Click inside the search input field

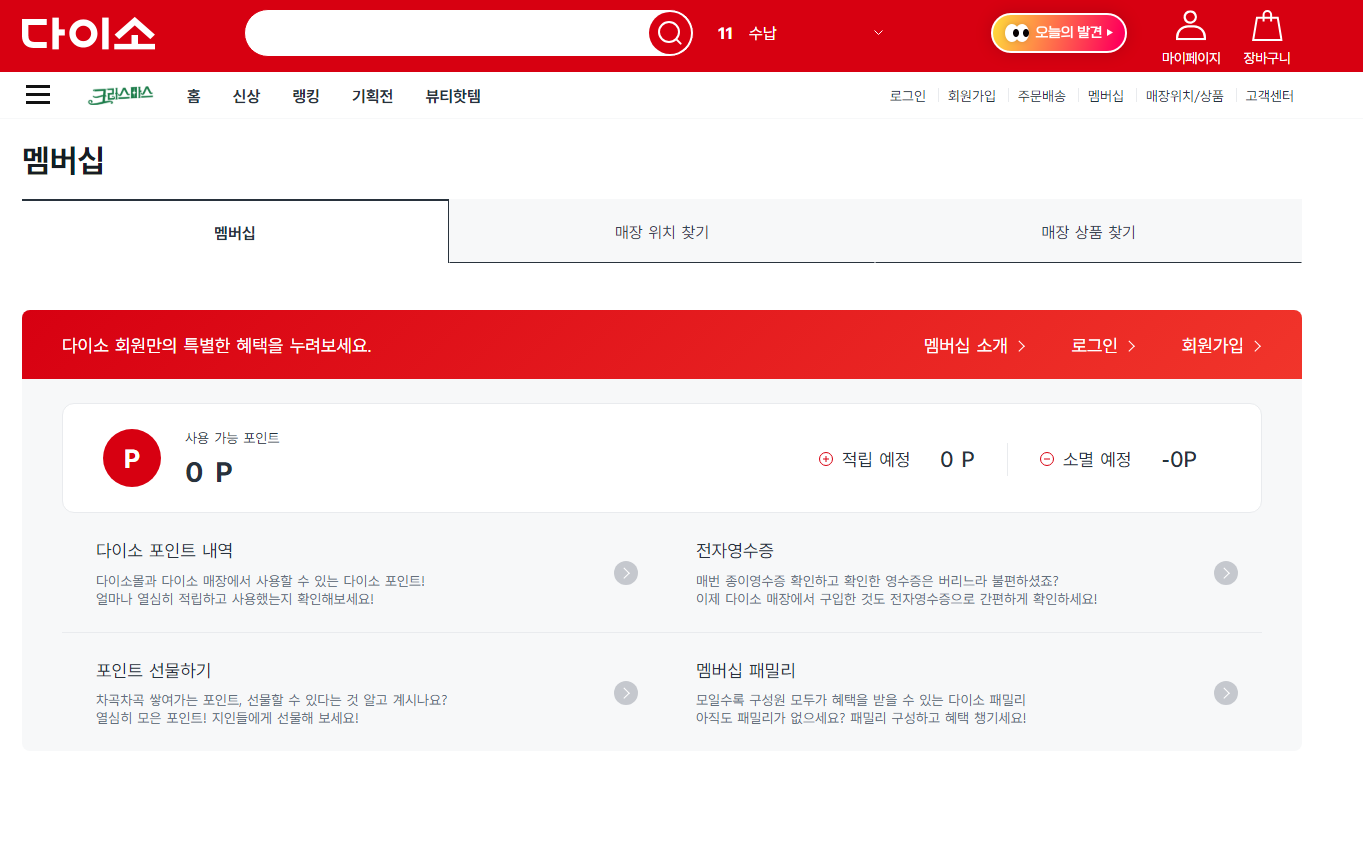coord(447,33)
